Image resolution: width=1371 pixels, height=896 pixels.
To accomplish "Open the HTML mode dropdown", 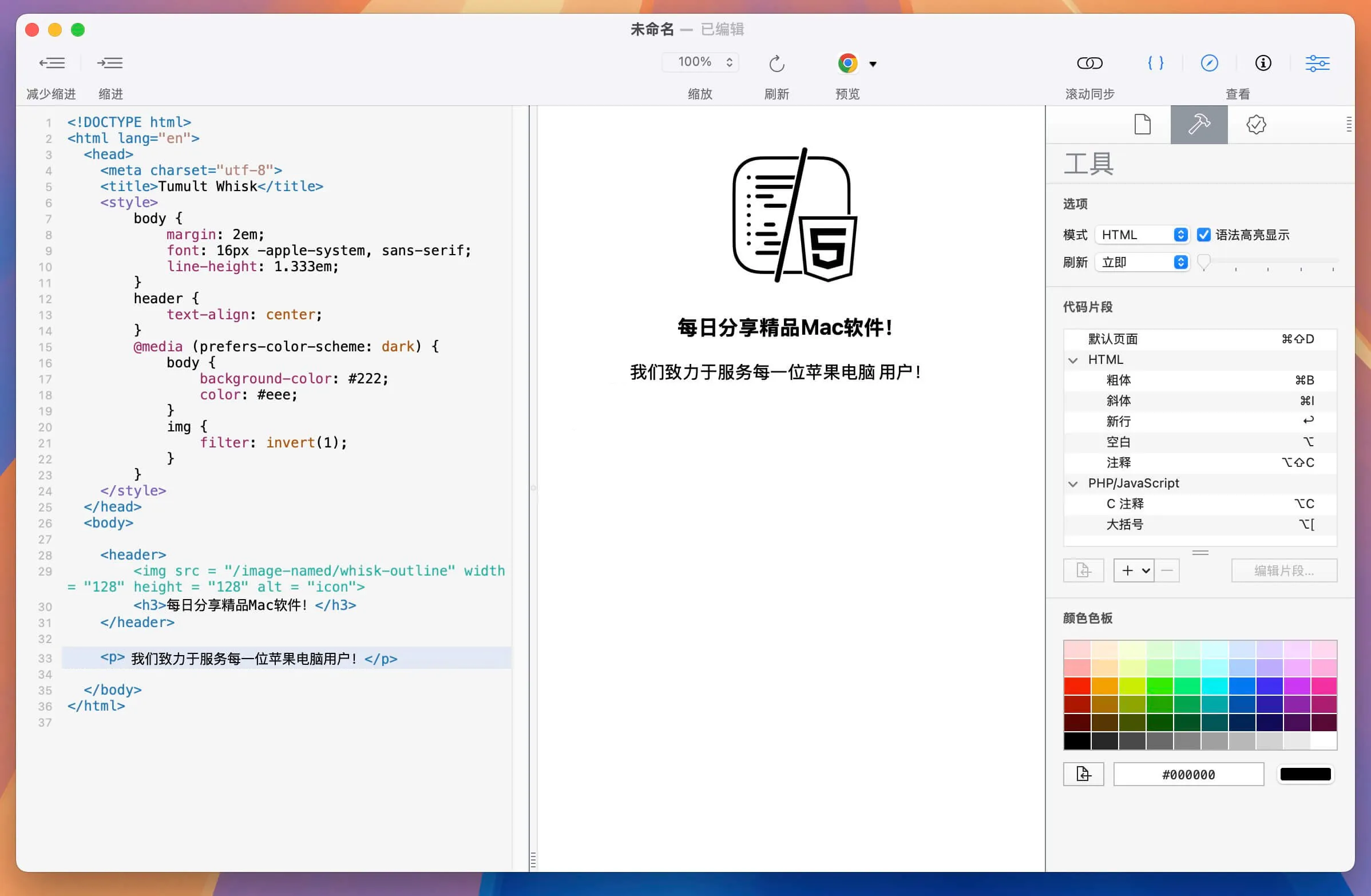I will [1142, 235].
